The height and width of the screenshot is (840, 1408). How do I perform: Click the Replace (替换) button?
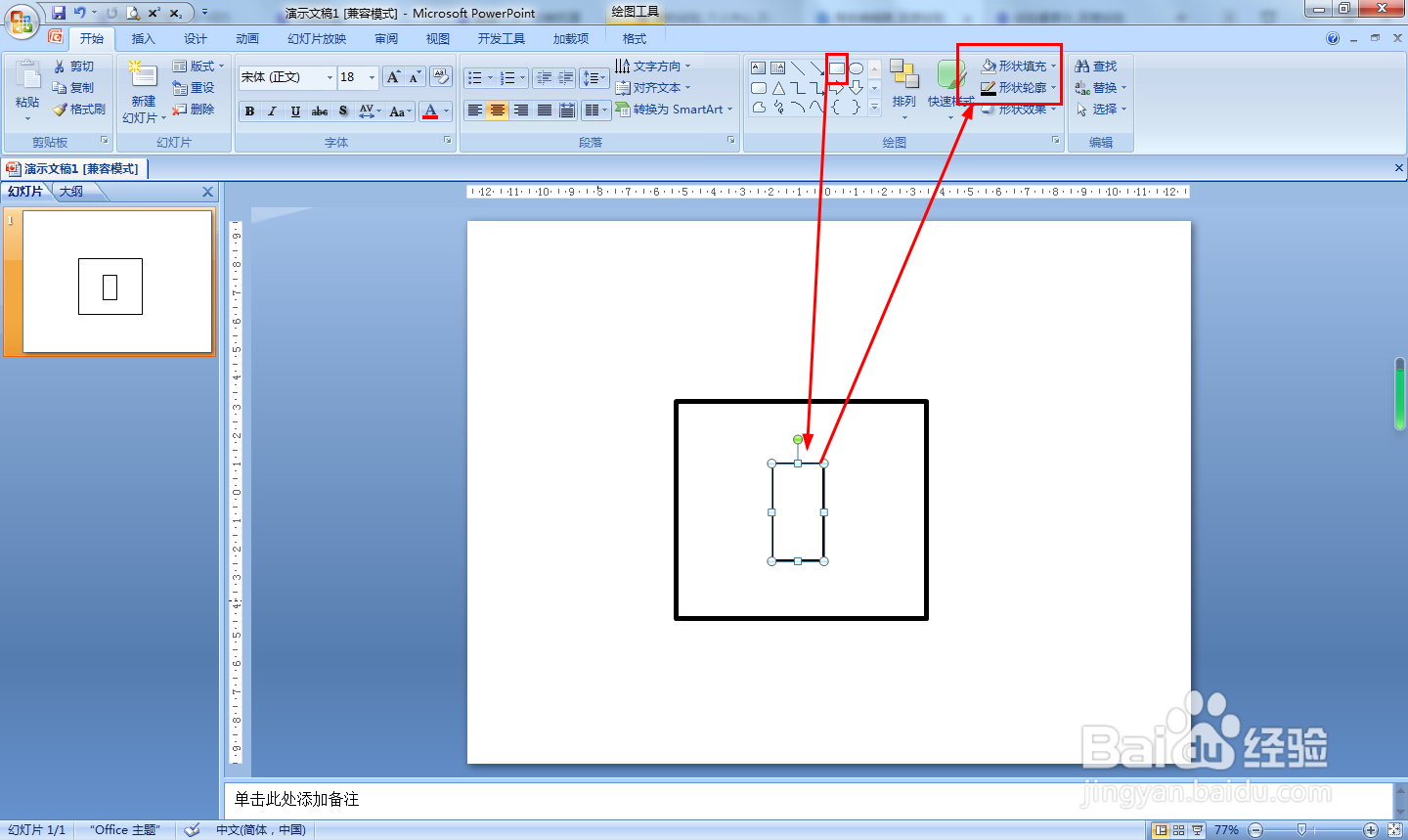[1101, 88]
